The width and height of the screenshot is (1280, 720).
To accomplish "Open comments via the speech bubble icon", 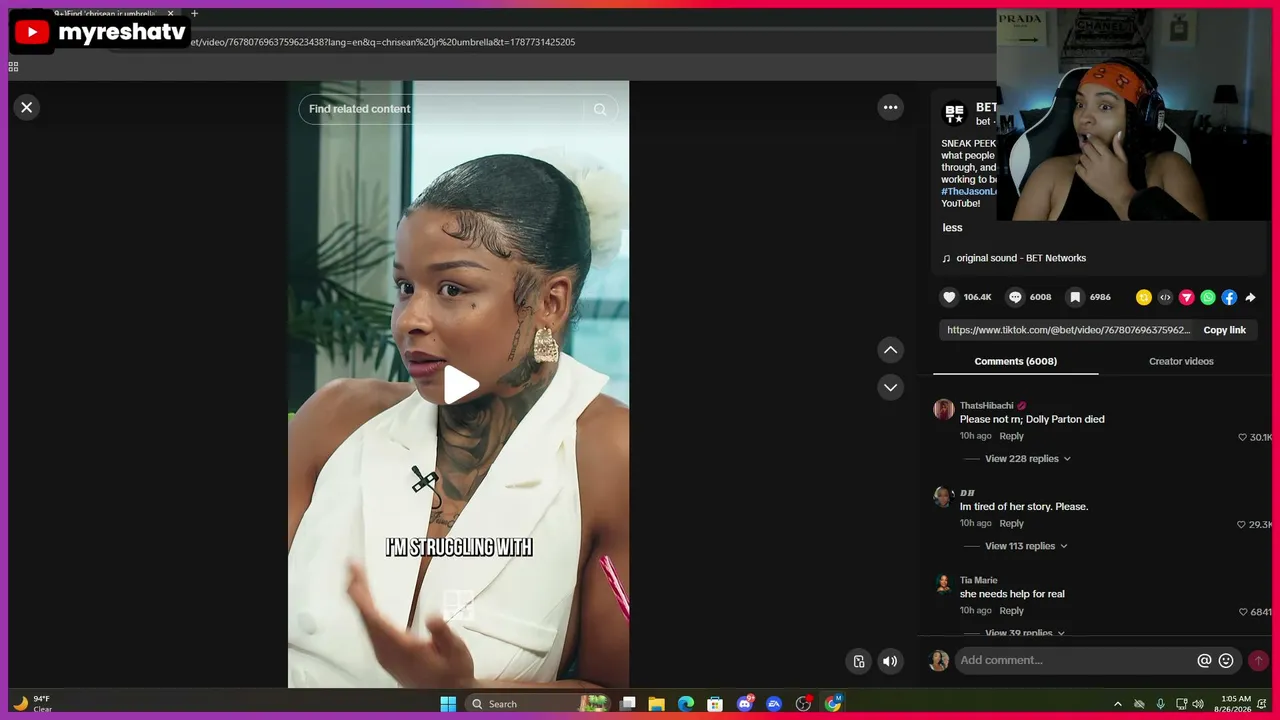I will click(x=1015, y=297).
